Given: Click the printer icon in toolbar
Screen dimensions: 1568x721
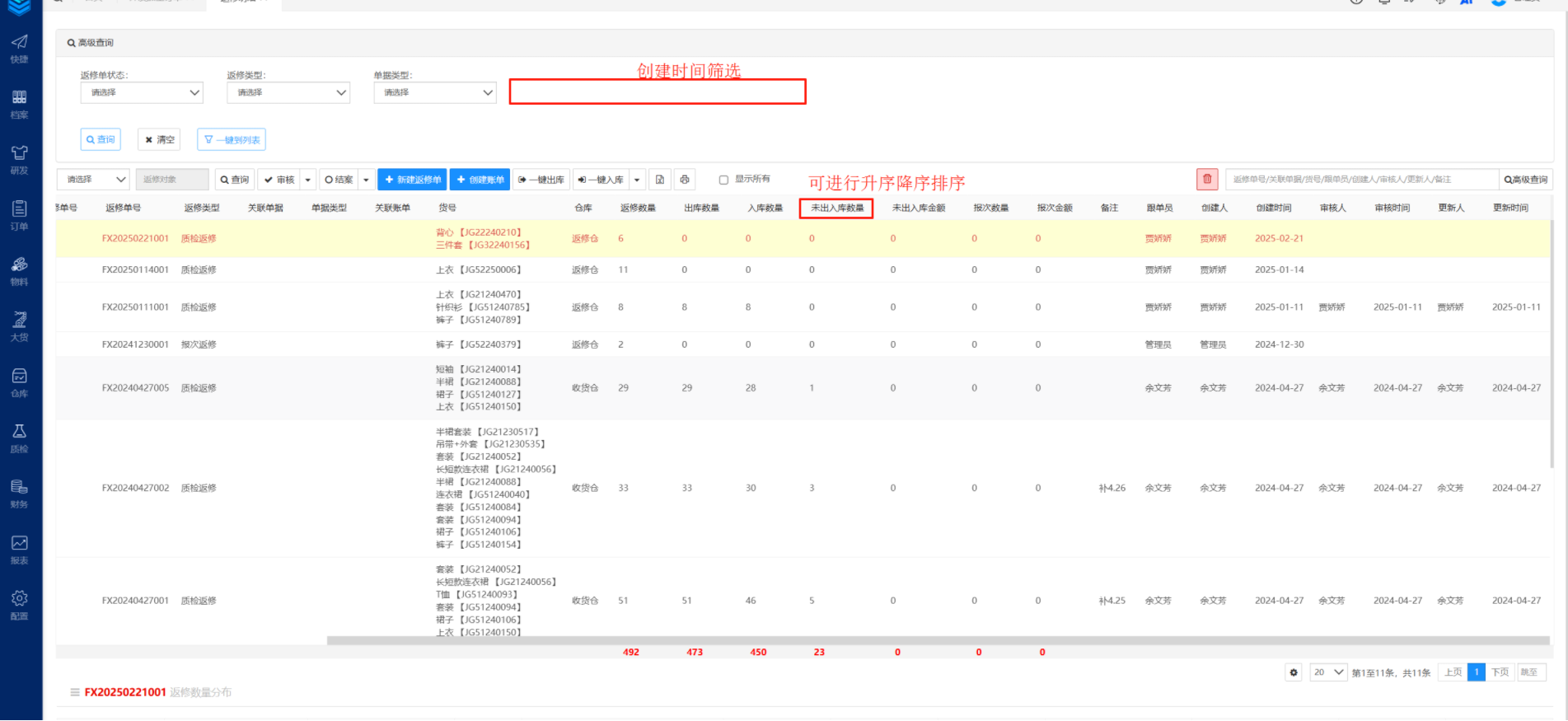Looking at the screenshot, I should (x=684, y=180).
